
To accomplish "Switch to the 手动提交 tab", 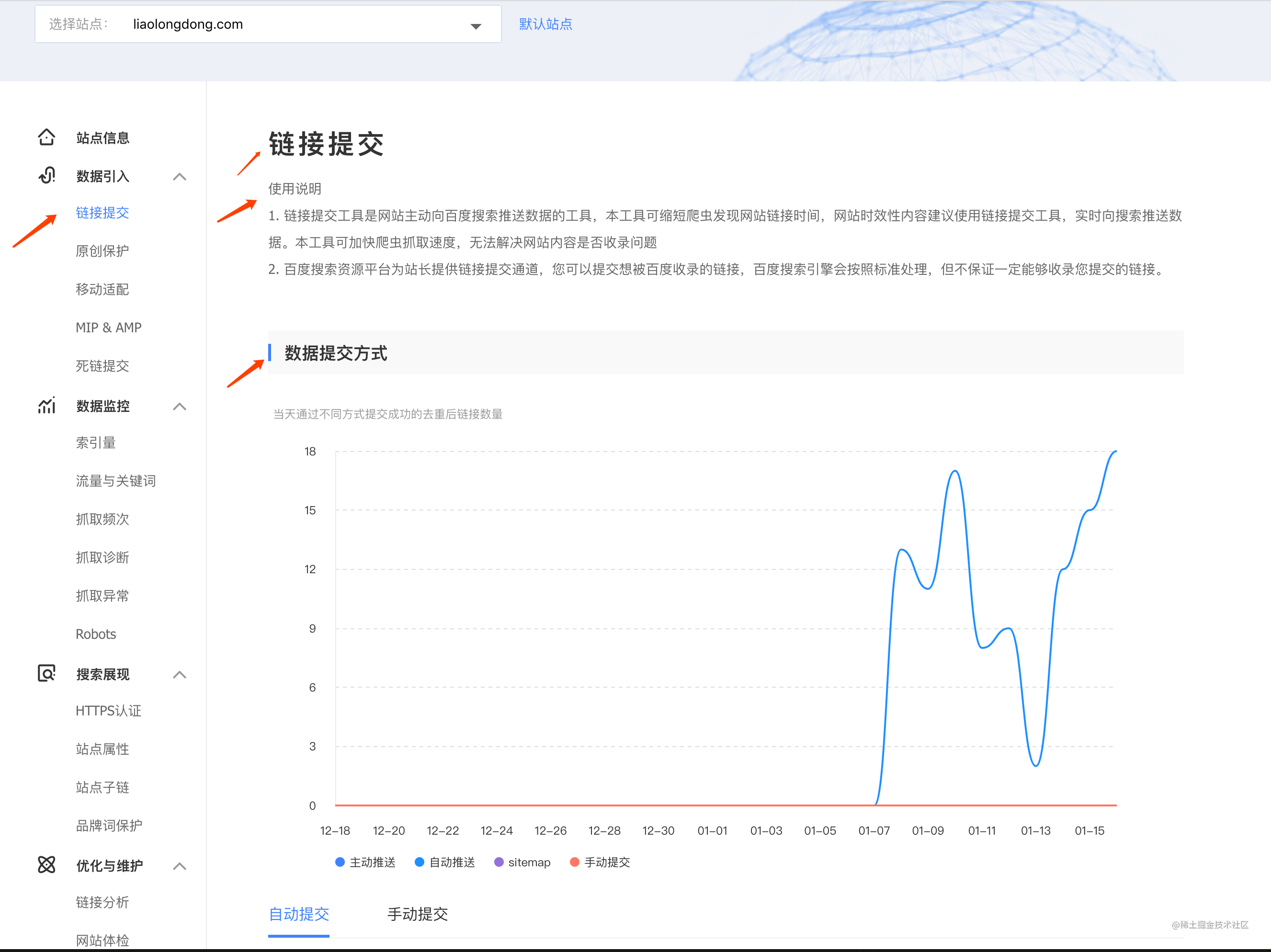I will 418,914.
